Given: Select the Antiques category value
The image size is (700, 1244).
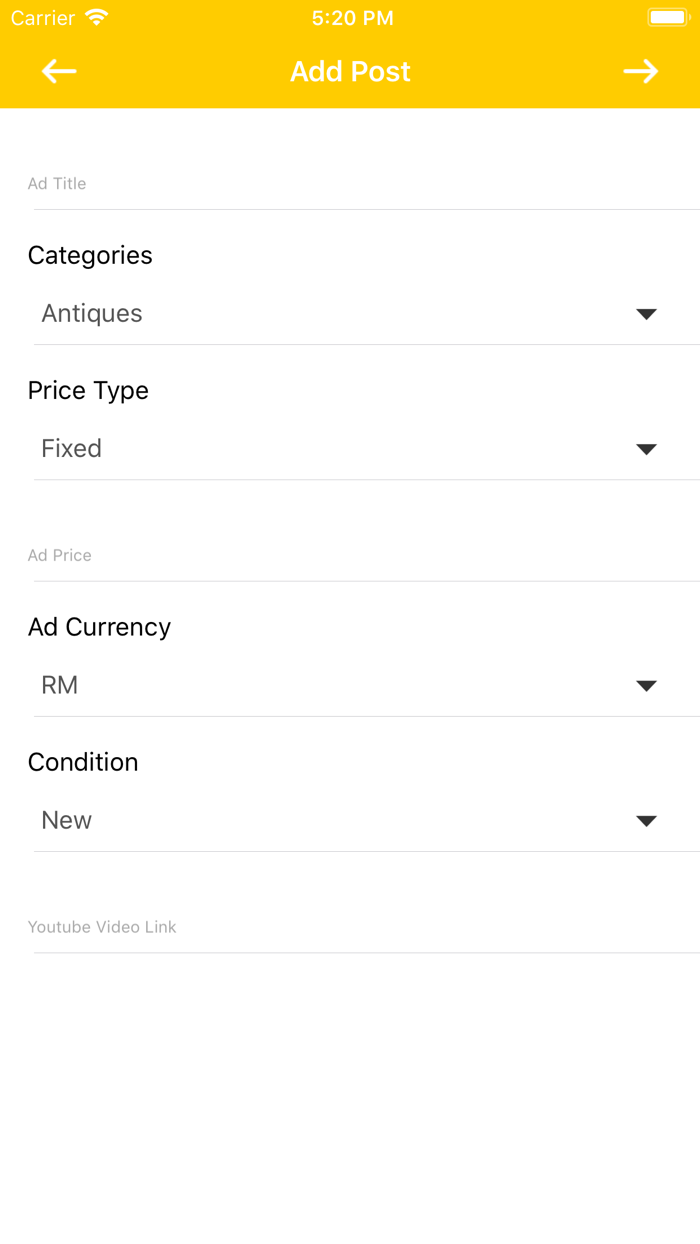Looking at the screenshot, I should coord(92,314).
